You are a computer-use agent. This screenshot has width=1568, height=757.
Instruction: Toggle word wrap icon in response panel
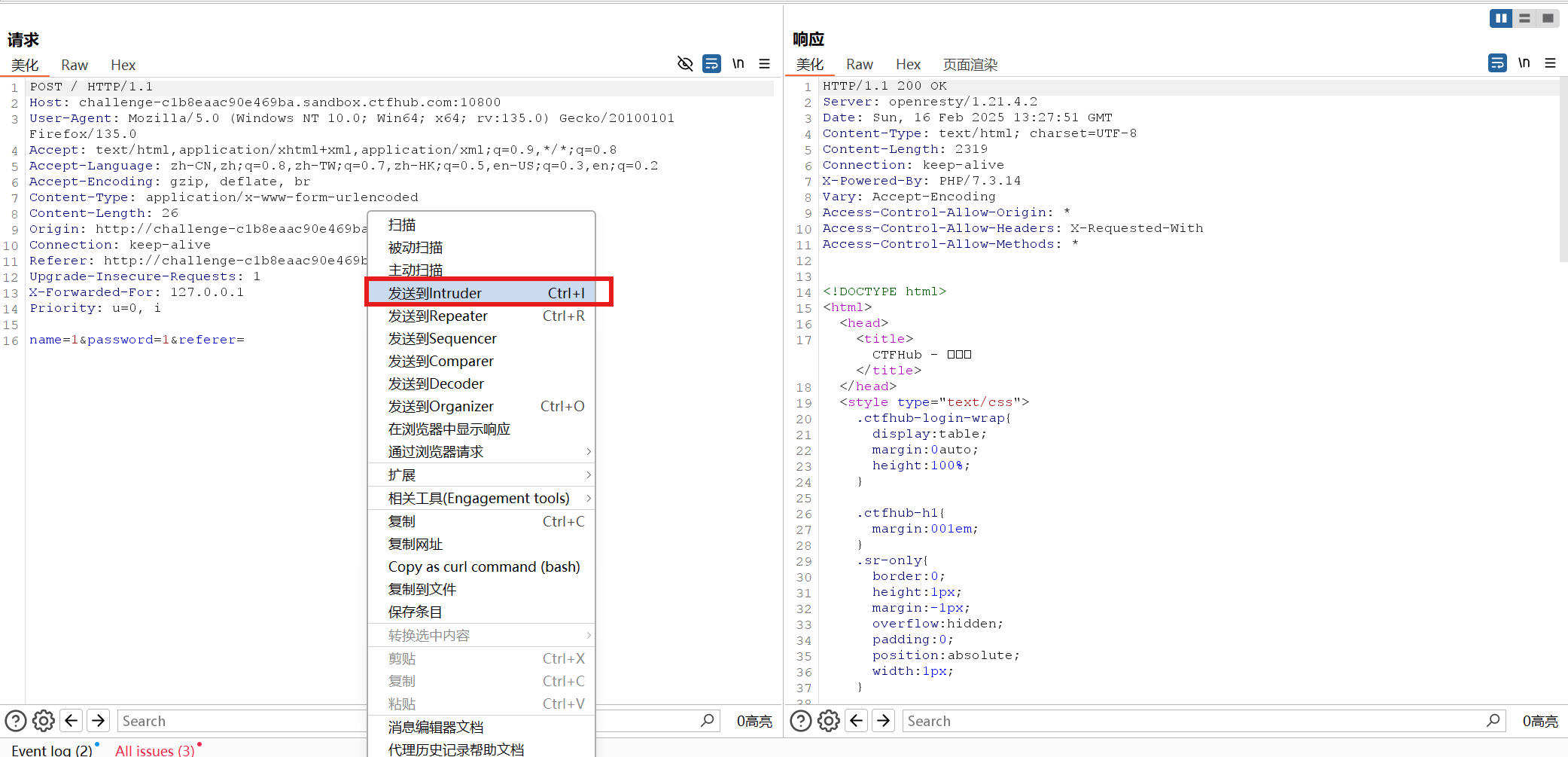point(1497,63)
